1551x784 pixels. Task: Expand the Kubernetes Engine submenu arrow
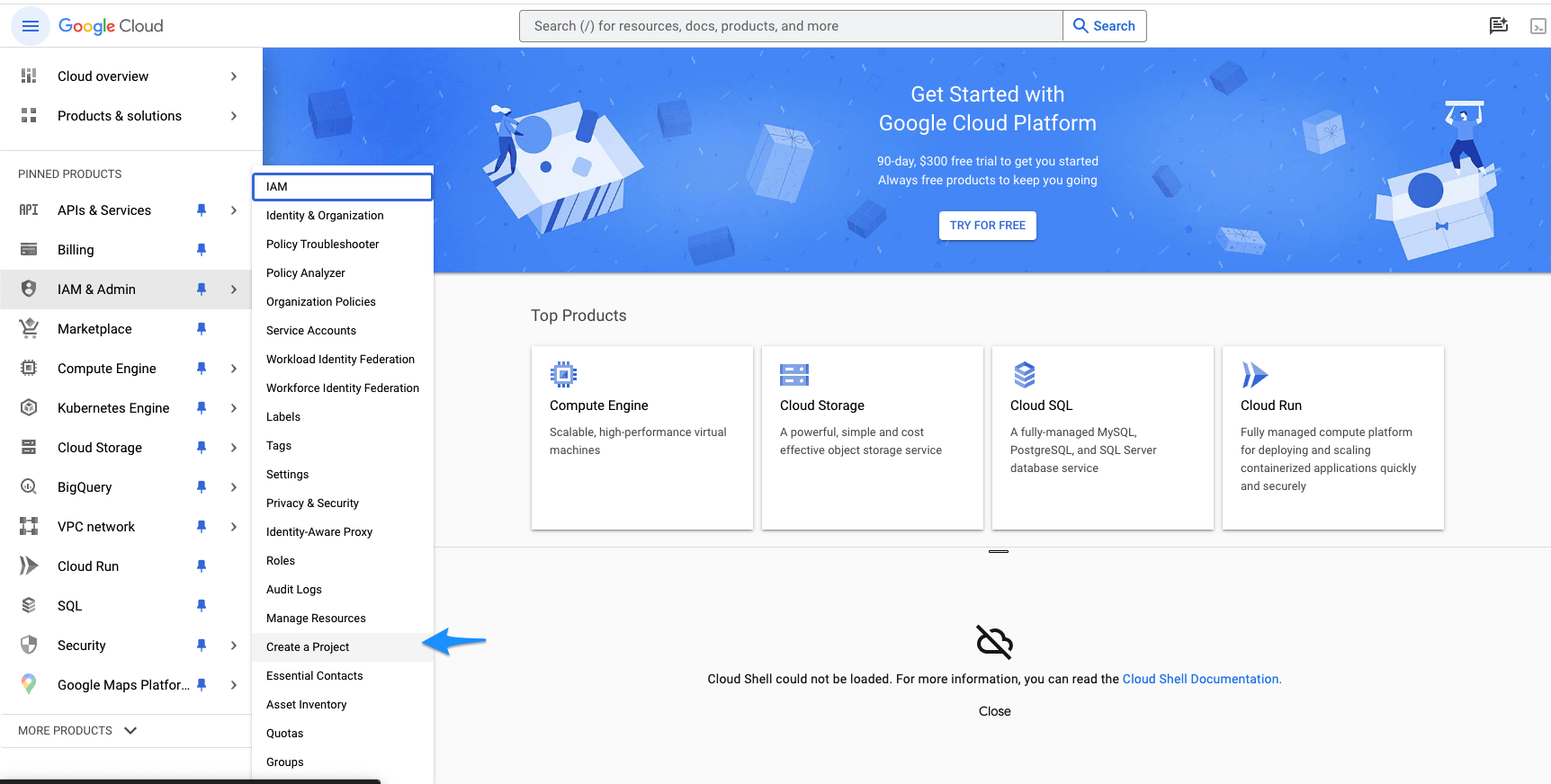click(x=234, y=407)
